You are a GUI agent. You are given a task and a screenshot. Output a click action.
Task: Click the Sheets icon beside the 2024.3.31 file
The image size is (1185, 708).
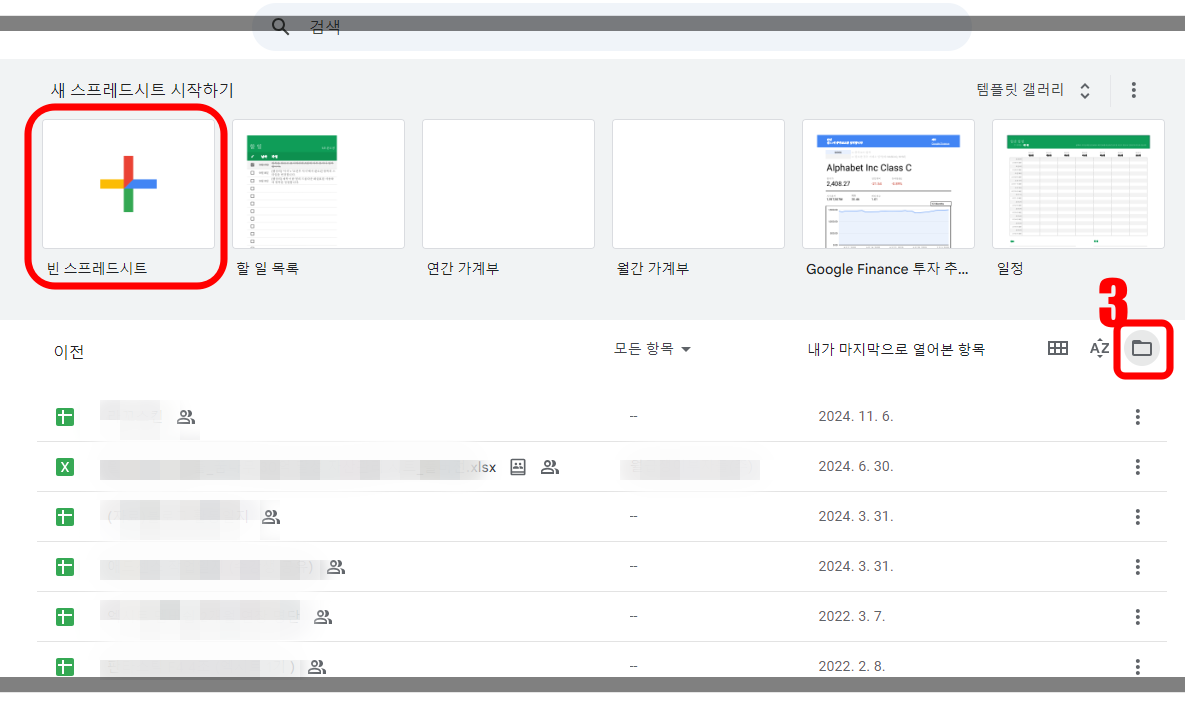tap(64, 517)
